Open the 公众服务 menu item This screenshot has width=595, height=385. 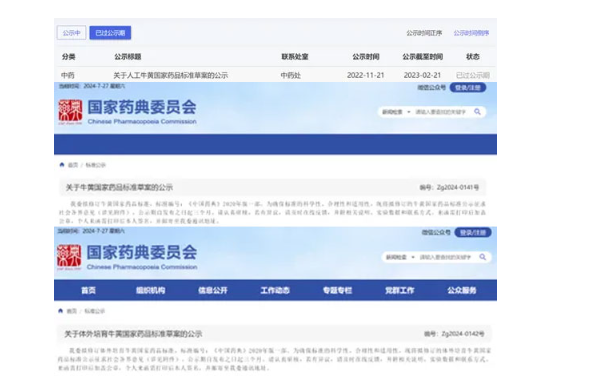pos(462,291)
